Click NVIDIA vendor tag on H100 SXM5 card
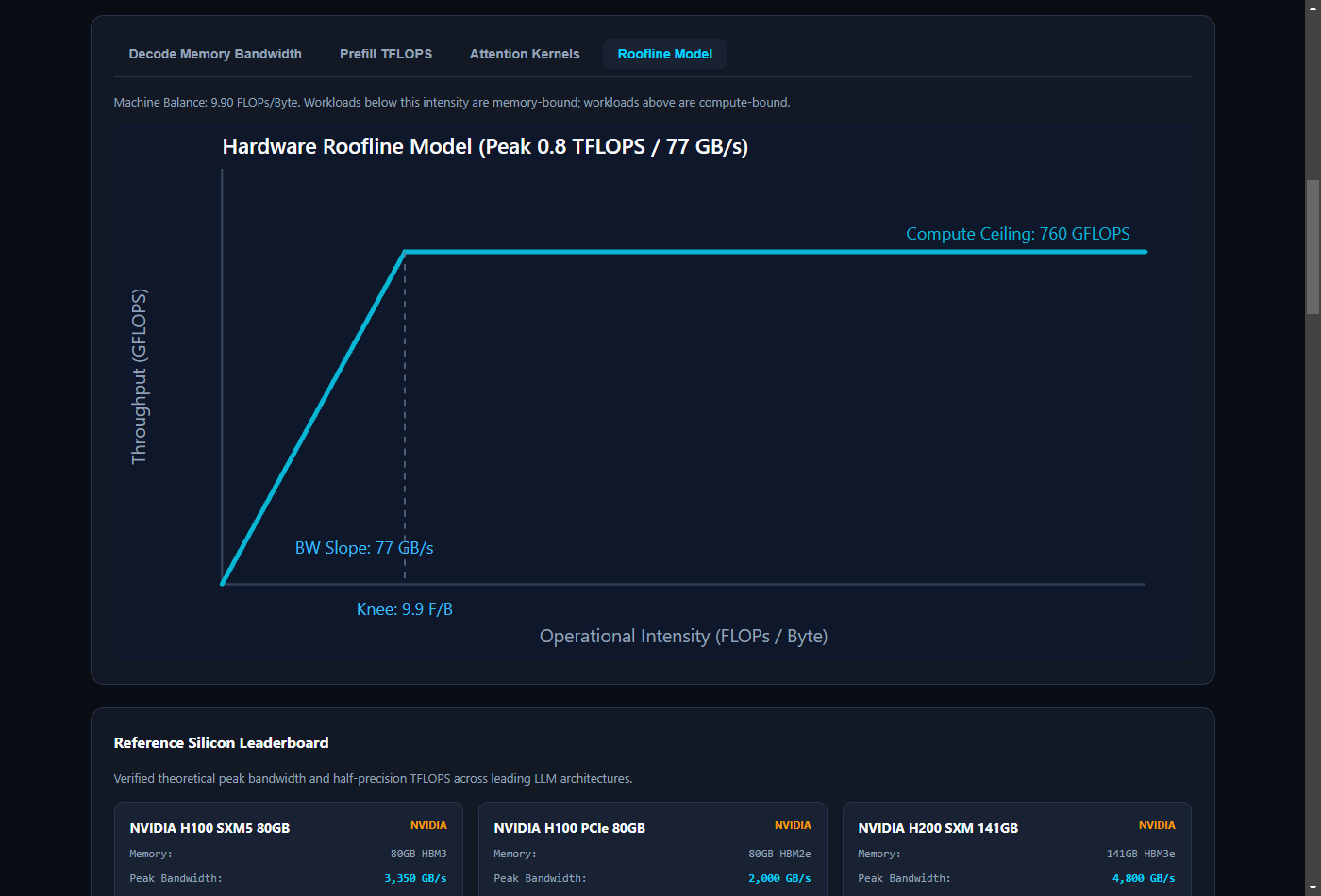 coord(428,825)
